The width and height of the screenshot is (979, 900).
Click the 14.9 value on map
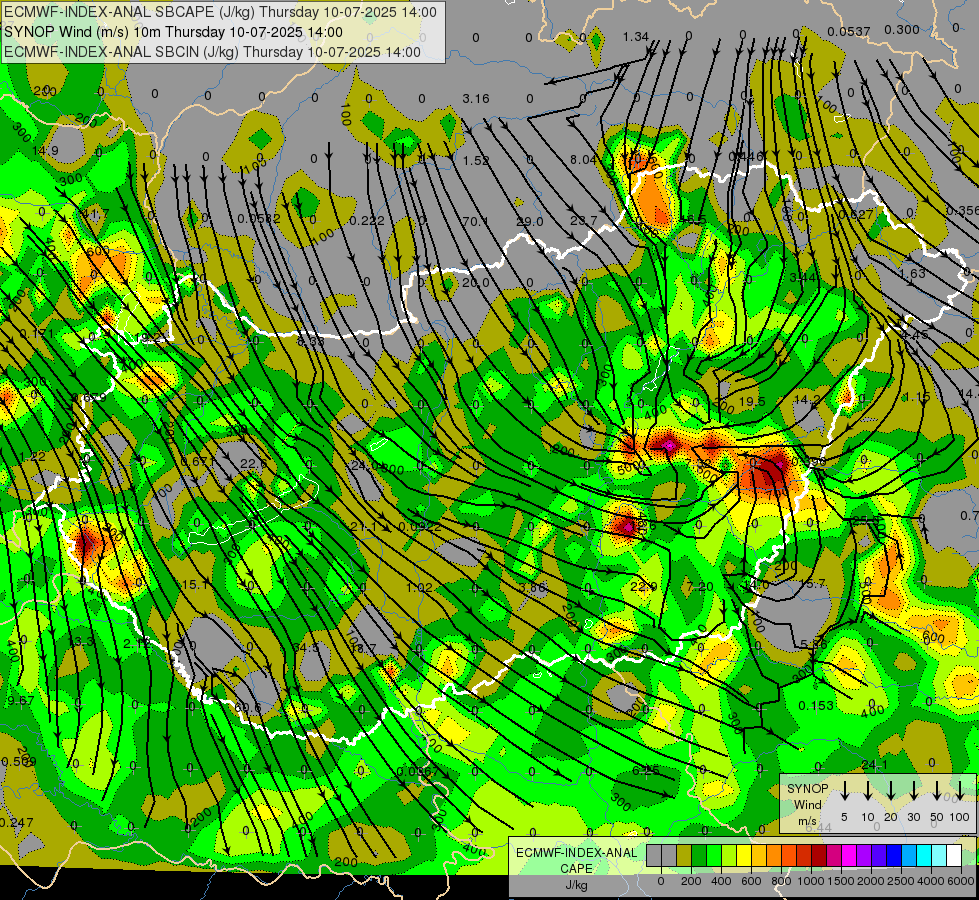45,151
